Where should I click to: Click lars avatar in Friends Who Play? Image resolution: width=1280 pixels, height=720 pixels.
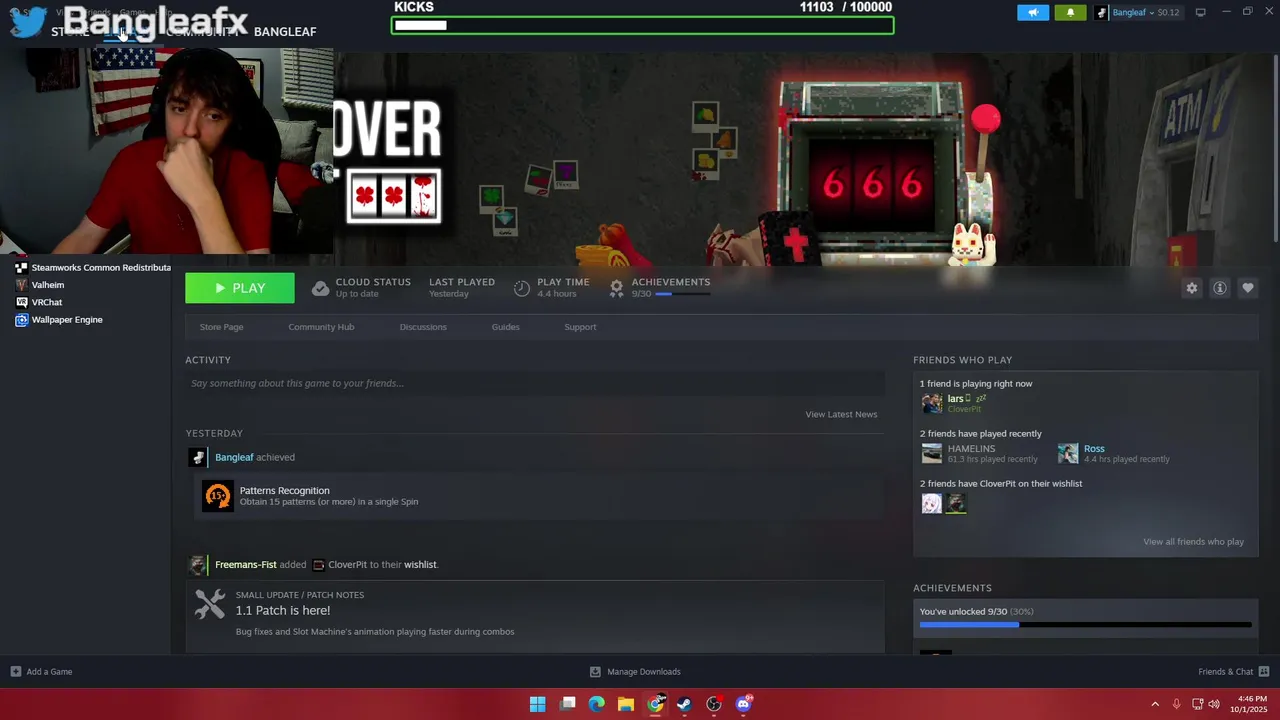coord(932,403)
